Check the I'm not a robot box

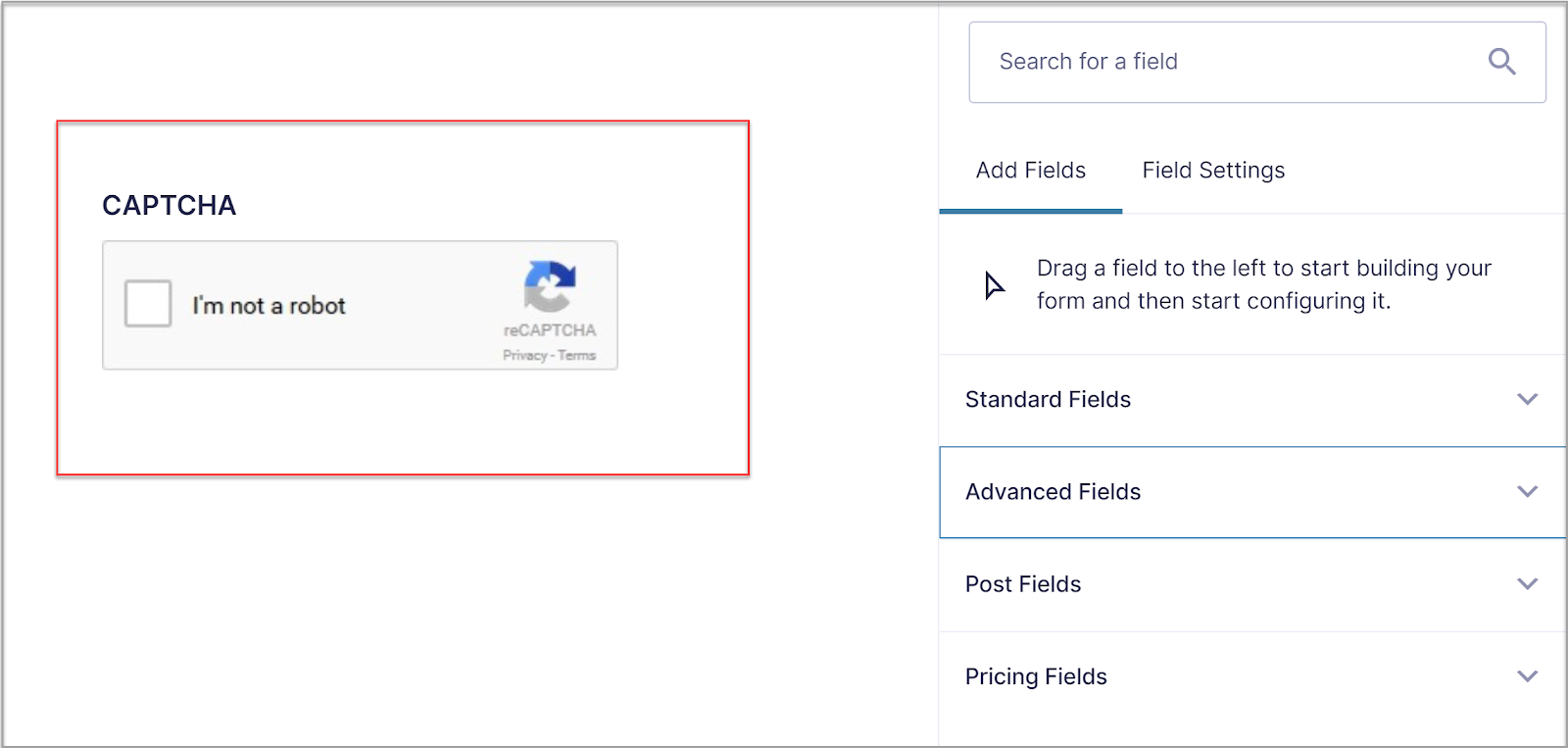[x=148, y=304]
